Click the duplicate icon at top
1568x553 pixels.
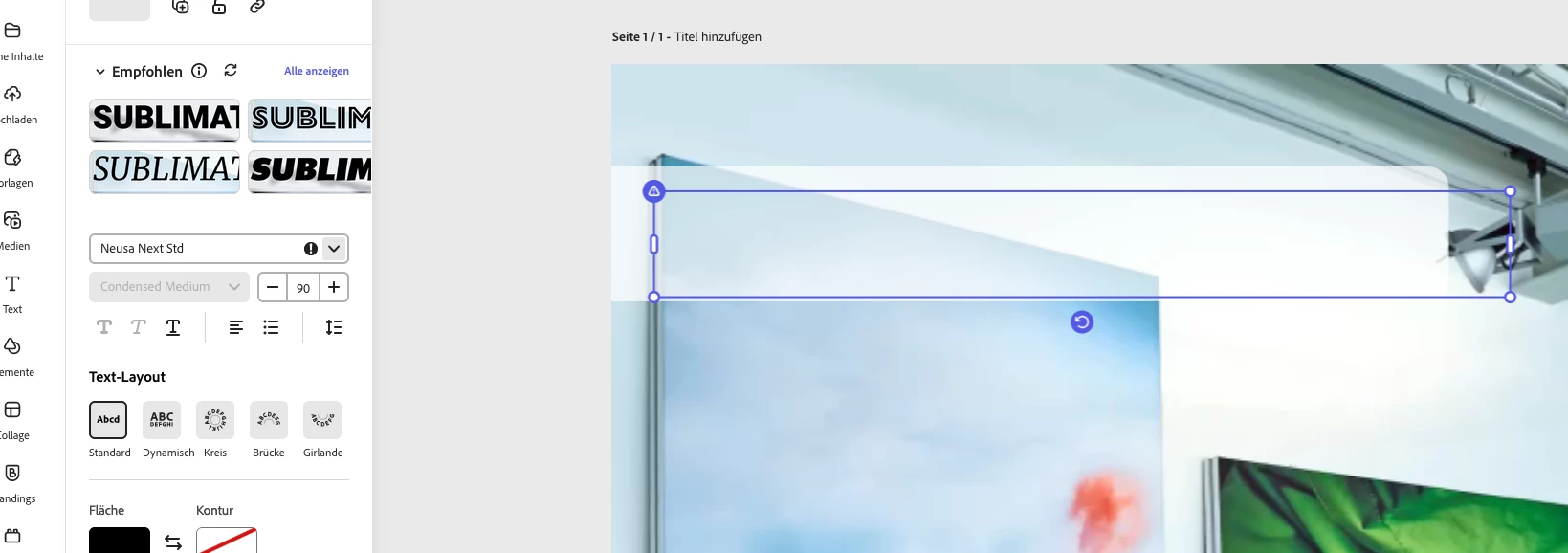[x=181, y=7]
